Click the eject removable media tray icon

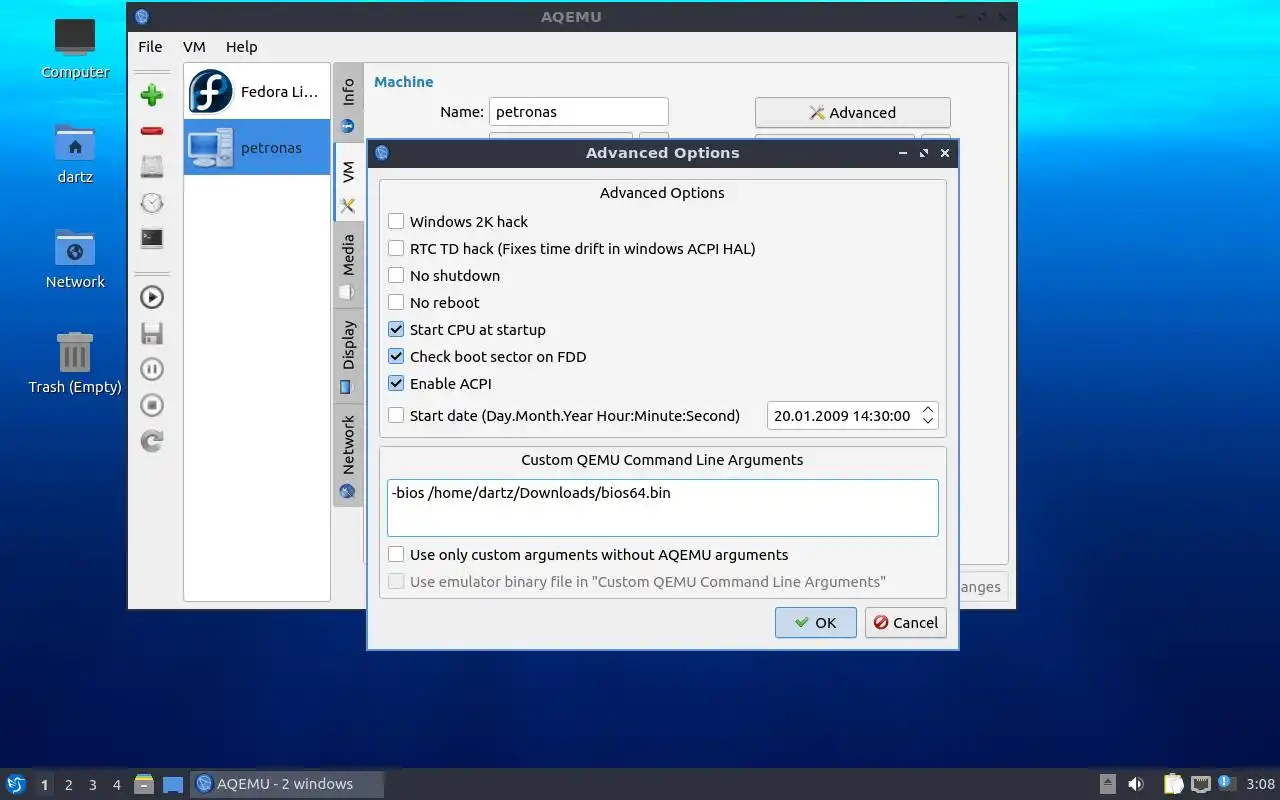pos(1107,784)
